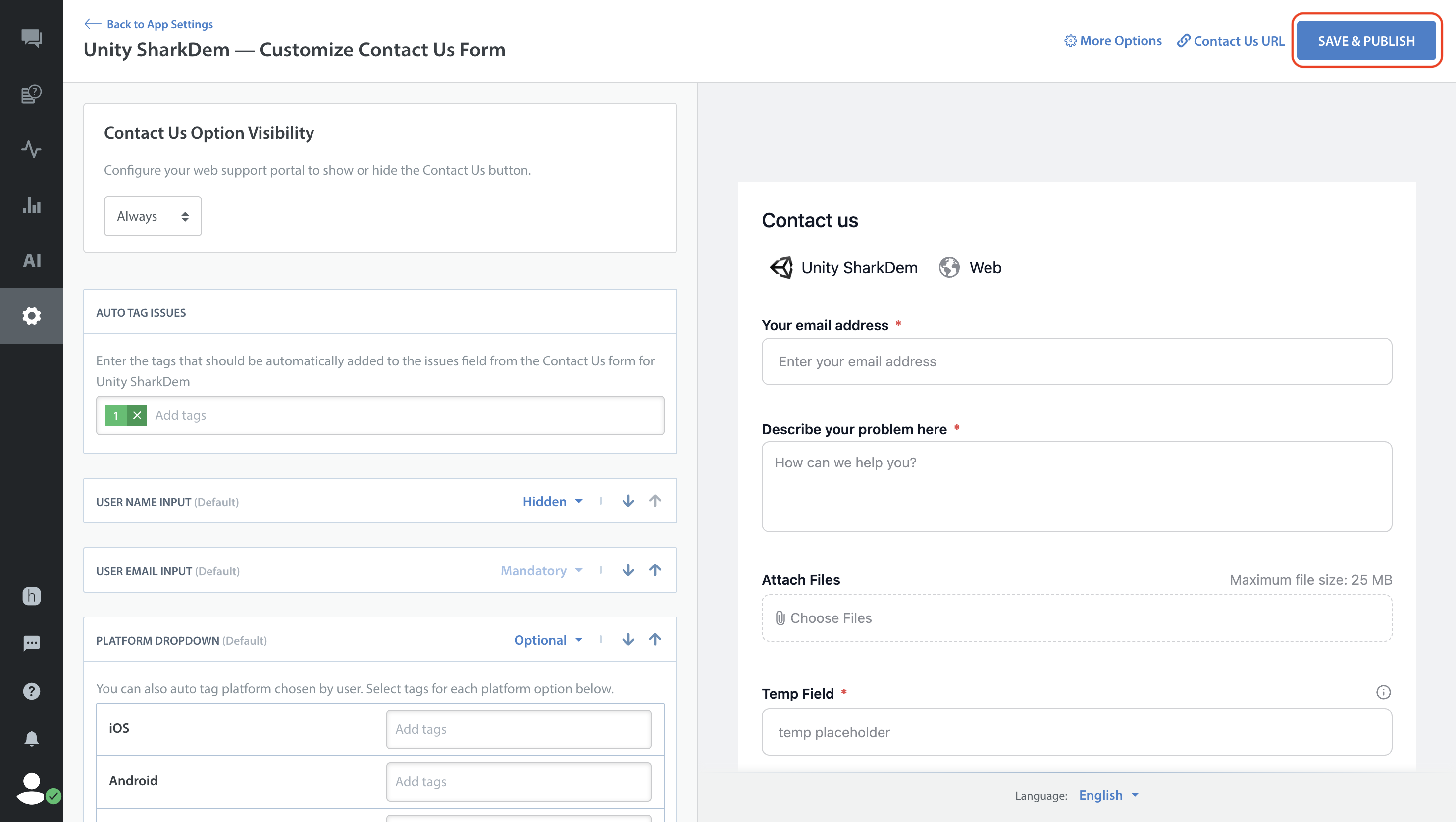Click the notifications bell icon
Screen dimensions: 1456x822
[x=32, y=739]
